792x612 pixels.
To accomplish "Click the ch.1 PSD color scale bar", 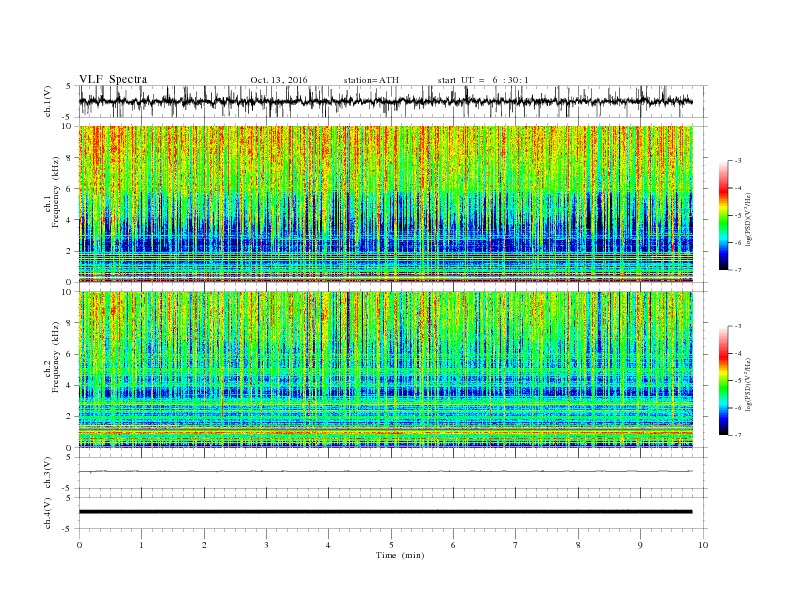I will coord(723,215).
